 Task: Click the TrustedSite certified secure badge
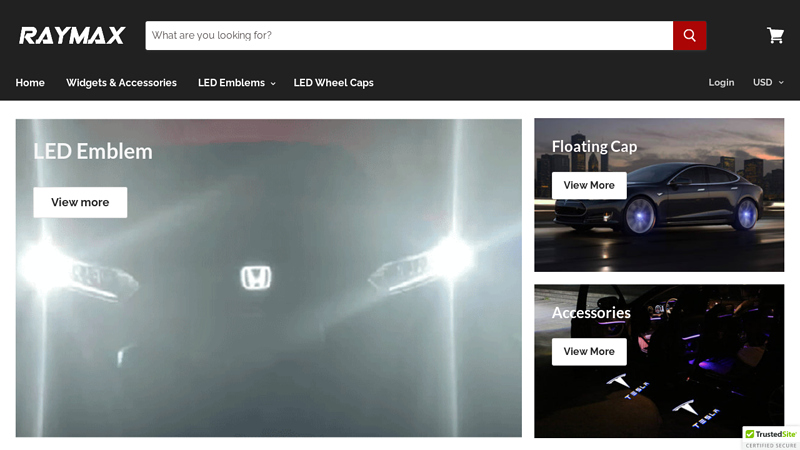(770, 438)
